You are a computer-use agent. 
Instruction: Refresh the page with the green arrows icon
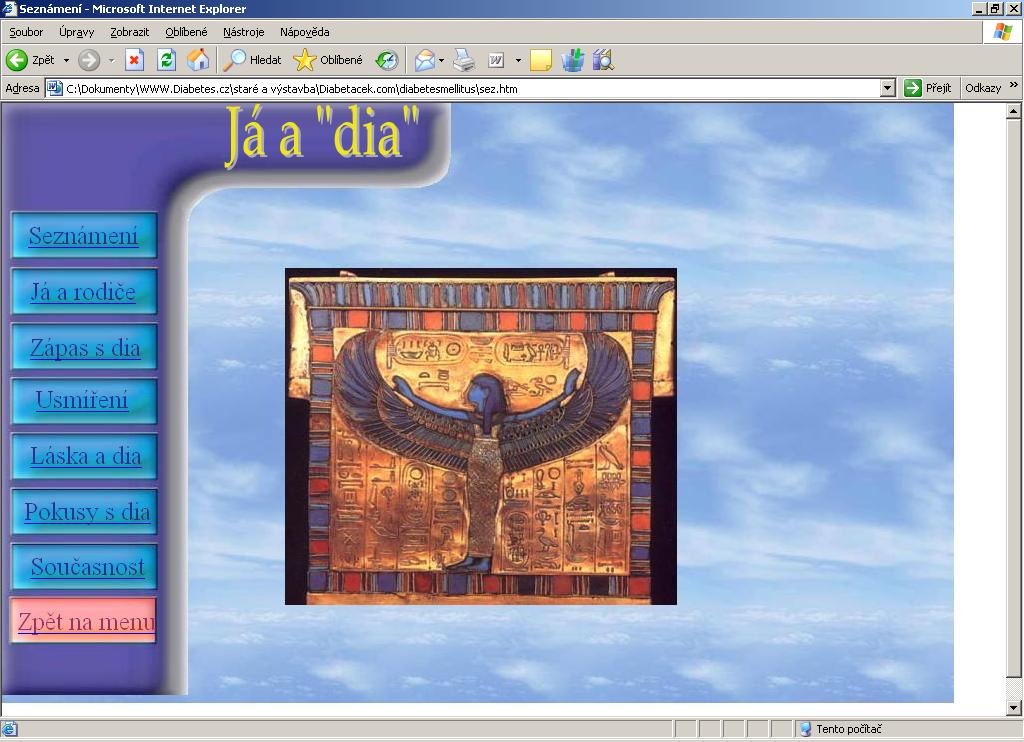(x=167, y=60)
